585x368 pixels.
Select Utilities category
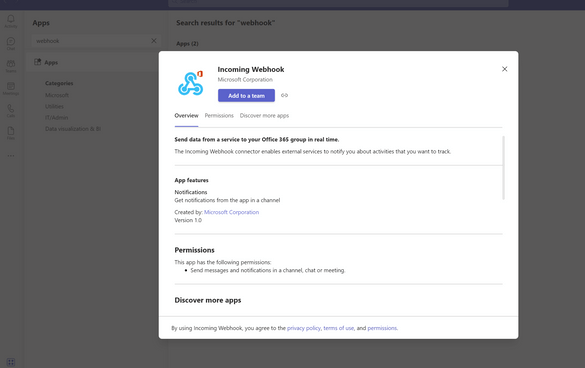coord(54,106)
